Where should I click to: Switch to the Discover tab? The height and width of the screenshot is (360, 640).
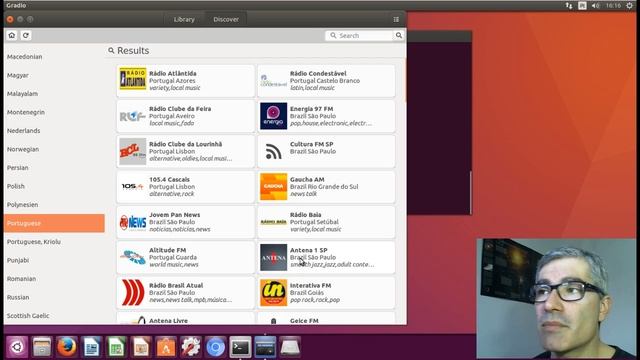(x=226, y=19)
